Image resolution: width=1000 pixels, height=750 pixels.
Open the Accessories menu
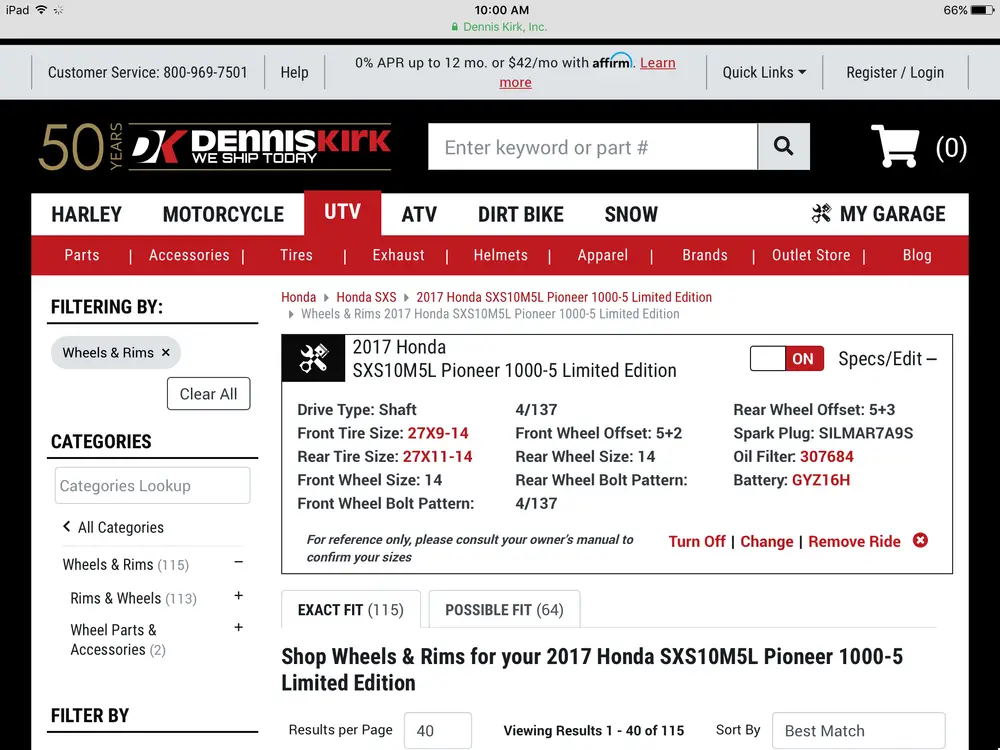189,255
